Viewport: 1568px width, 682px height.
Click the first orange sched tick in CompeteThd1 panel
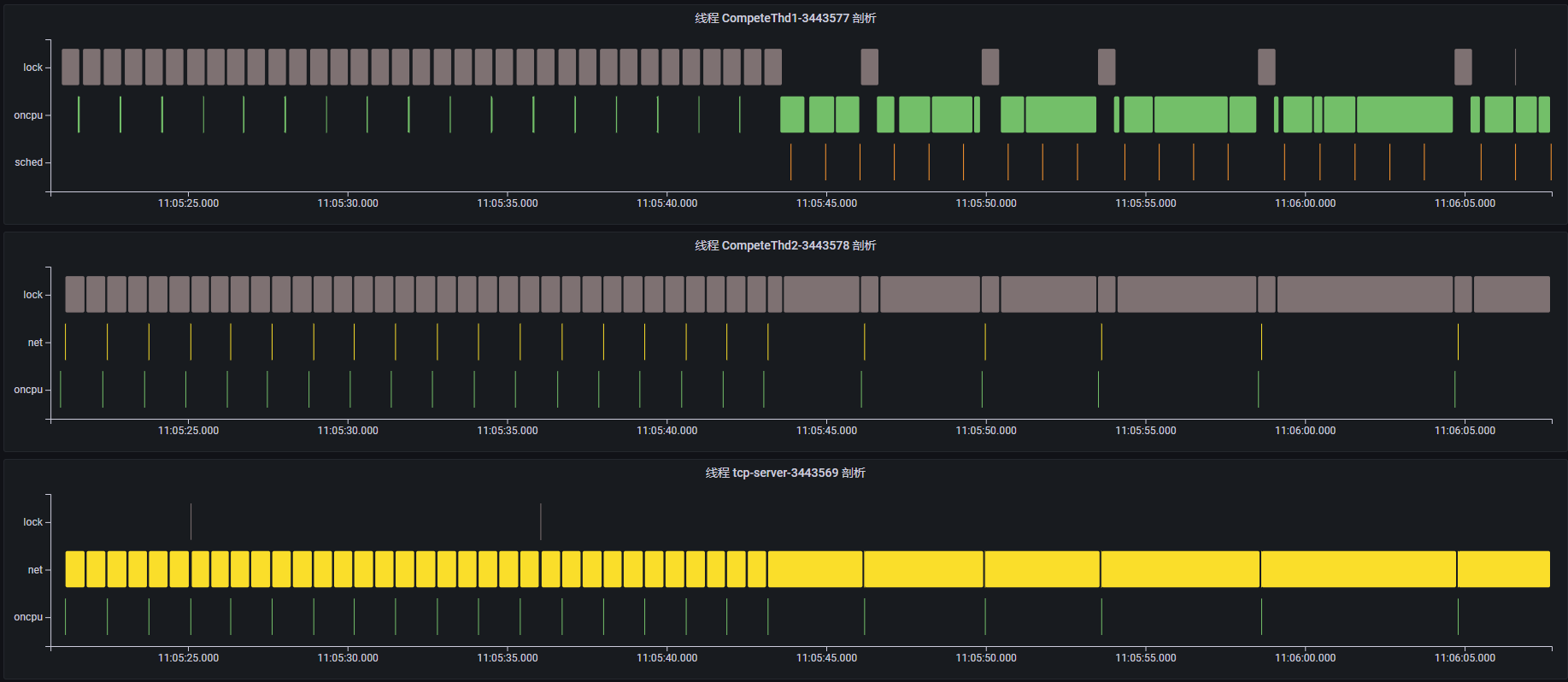790,162
